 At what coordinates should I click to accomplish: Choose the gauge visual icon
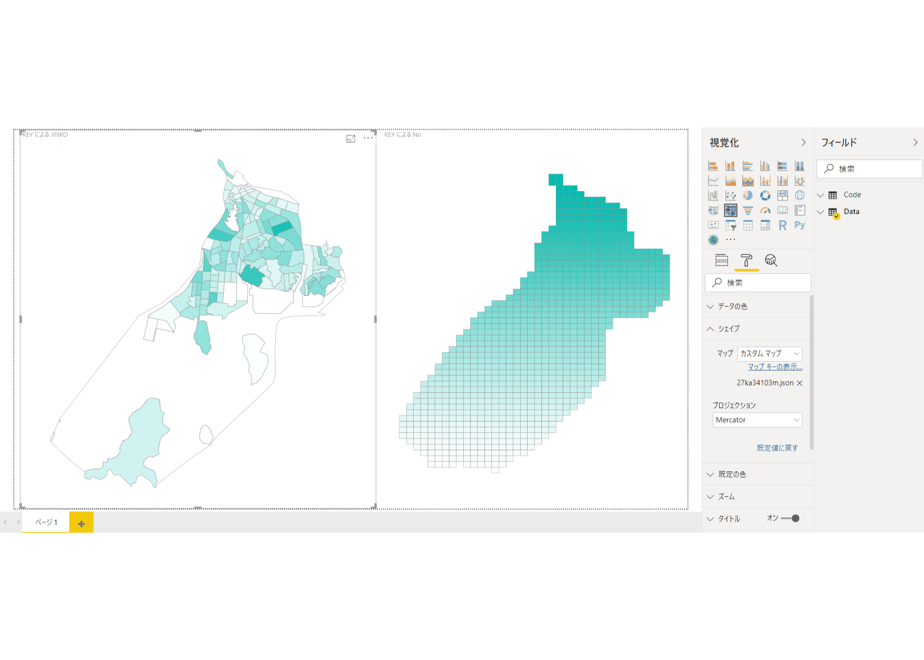click(765, 210)
